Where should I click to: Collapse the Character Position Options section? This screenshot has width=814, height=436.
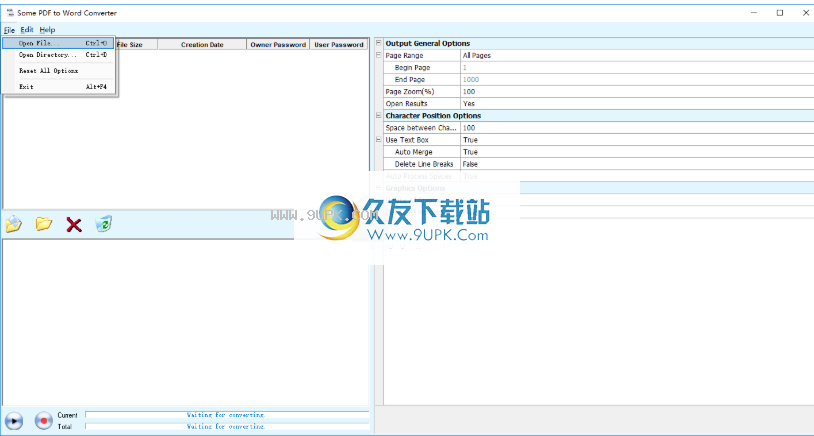coord(378,115)
